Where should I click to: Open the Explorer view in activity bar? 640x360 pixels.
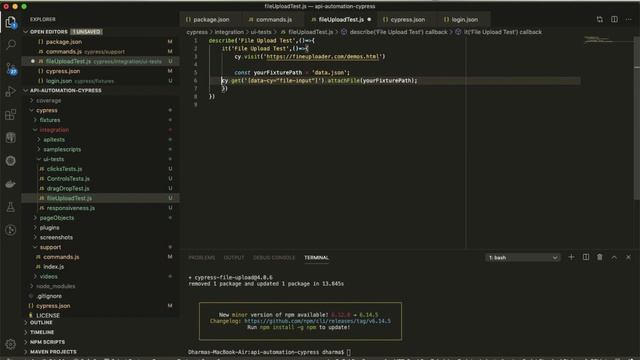point(11,22)
